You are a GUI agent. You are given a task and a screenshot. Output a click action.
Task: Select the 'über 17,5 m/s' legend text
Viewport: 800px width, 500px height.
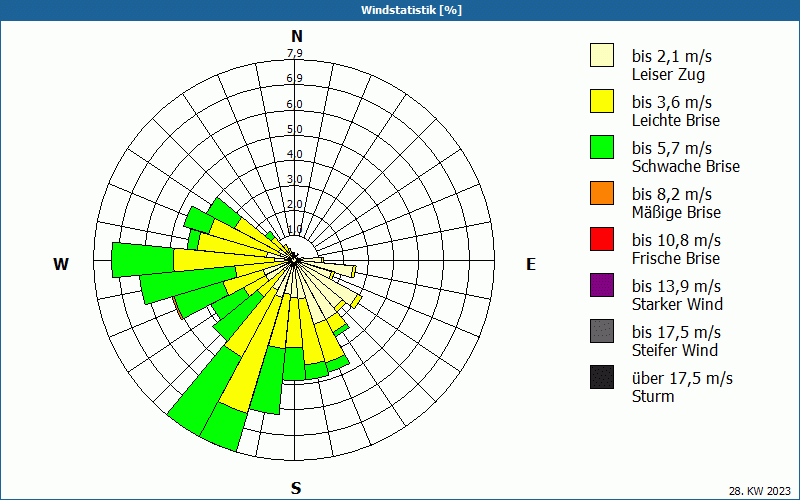click(x=682, y=378)
